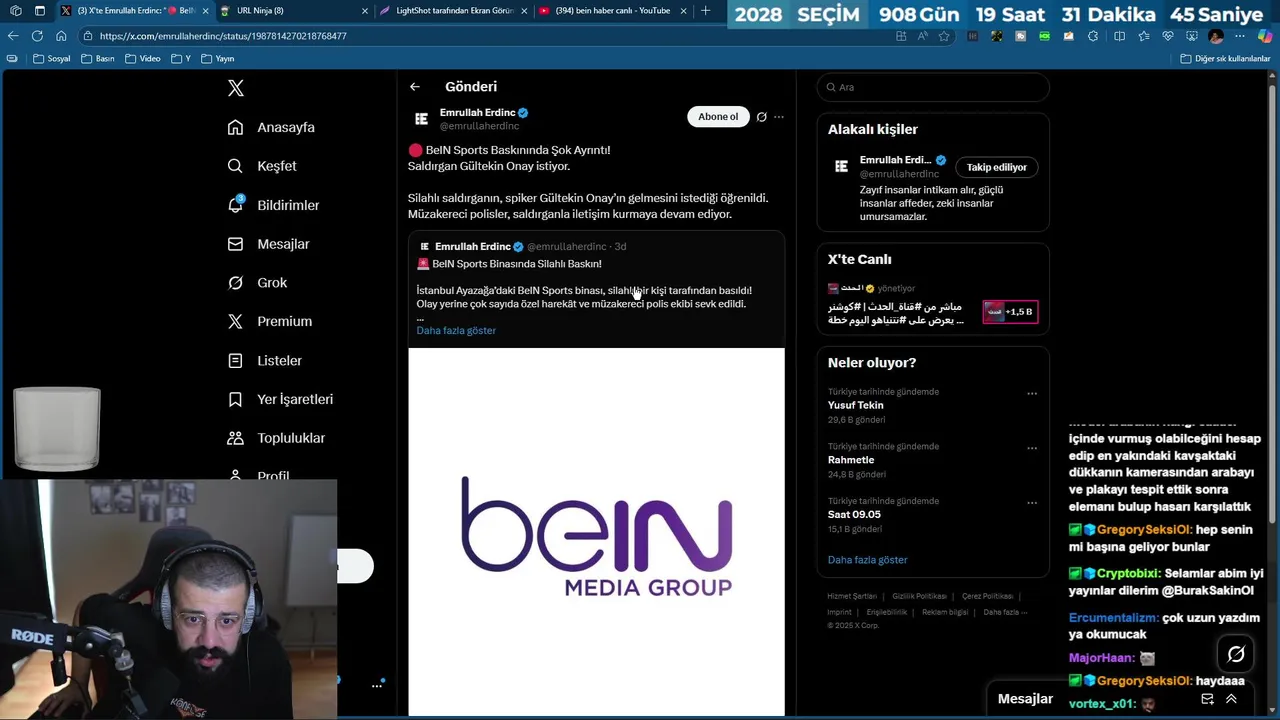Image resolution: width=1280 pixels, height=720 pixels.
Task: Add the page to favorites with the star icon
Action: tap(944, 36)
